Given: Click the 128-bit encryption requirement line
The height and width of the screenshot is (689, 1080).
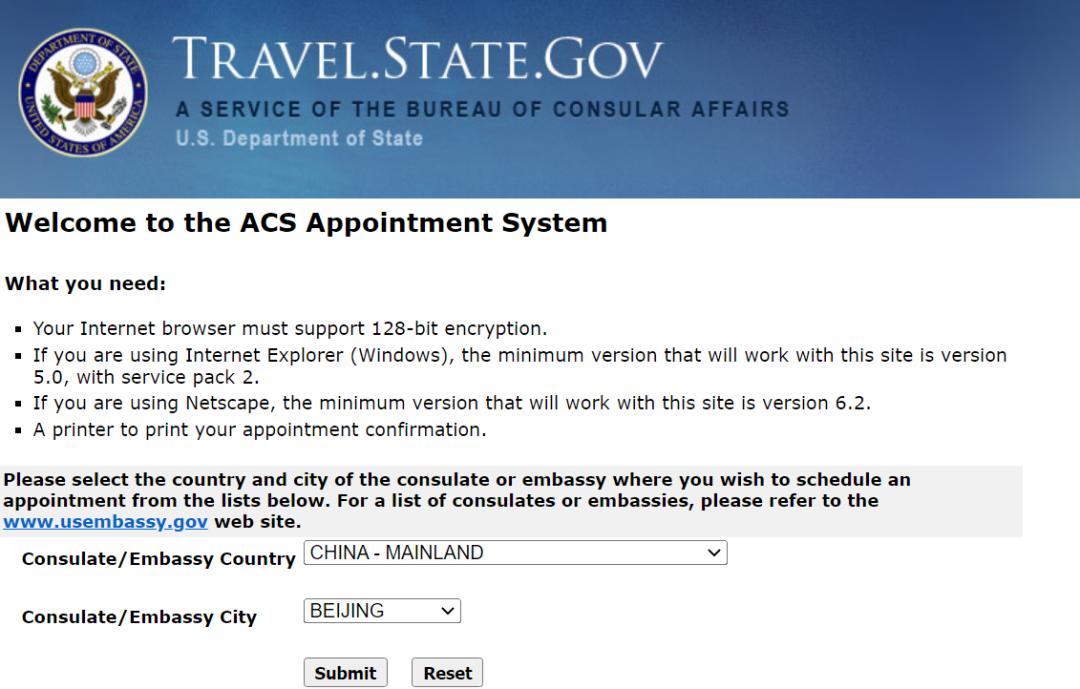Looking at the screenshot, I should [x=290, y=328].
